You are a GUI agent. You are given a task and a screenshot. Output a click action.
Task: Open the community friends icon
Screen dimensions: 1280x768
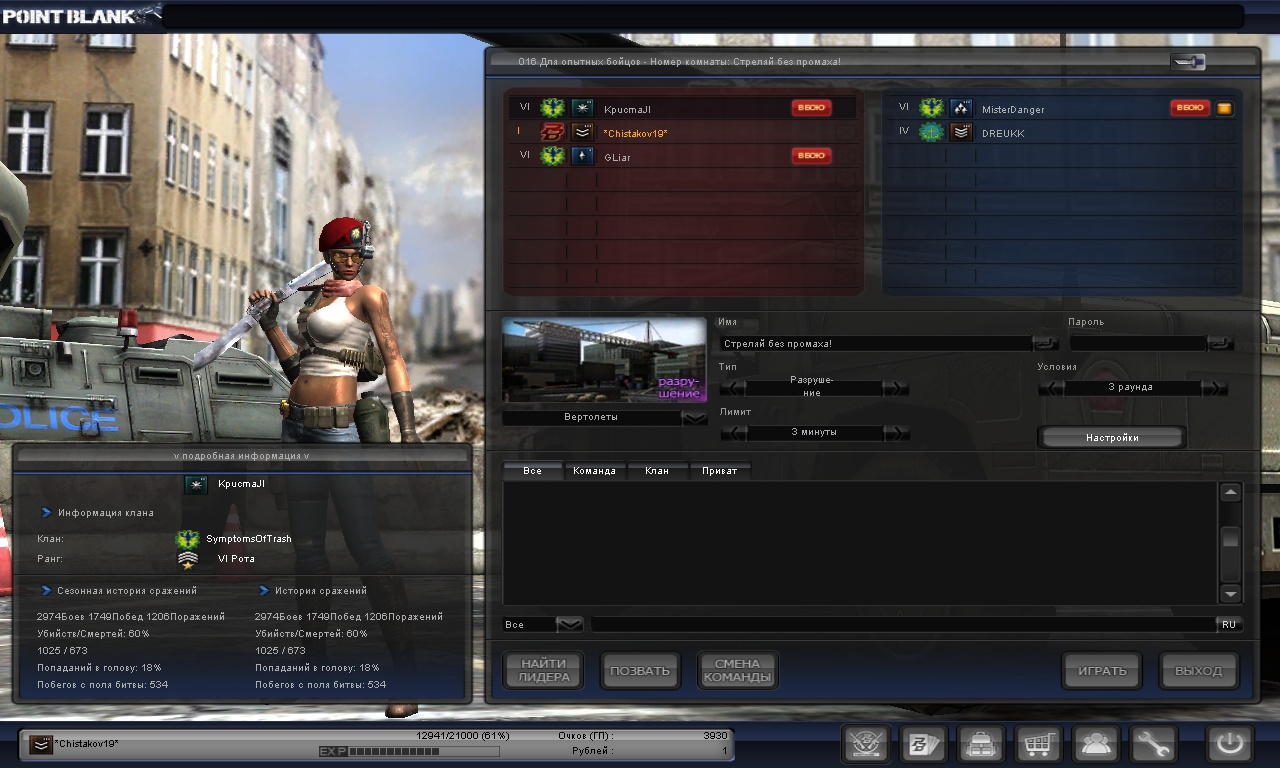click(1097, 745)
